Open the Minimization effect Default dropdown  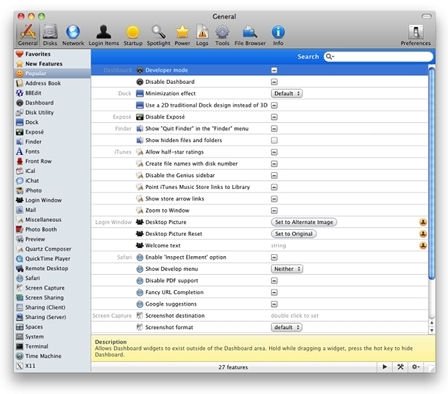[x=287, y=94]
